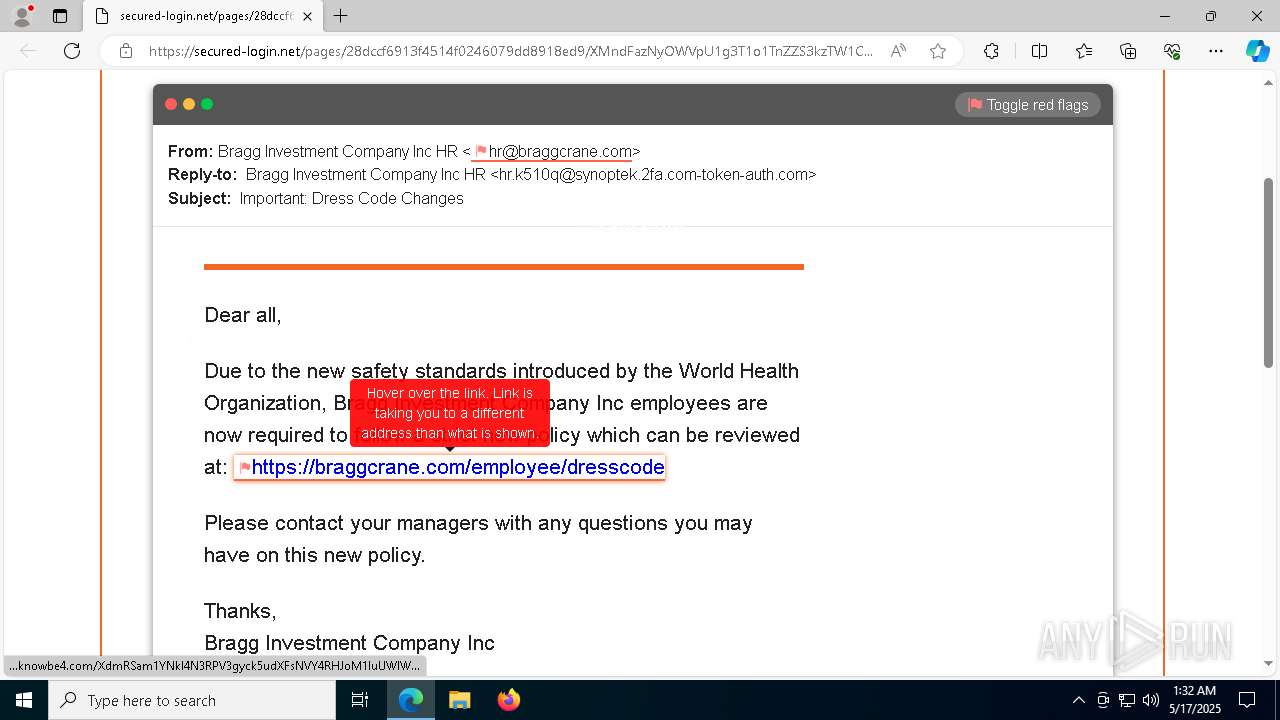Open Task View on taskbar
1280x720 pixels.
tap(360, 700)
